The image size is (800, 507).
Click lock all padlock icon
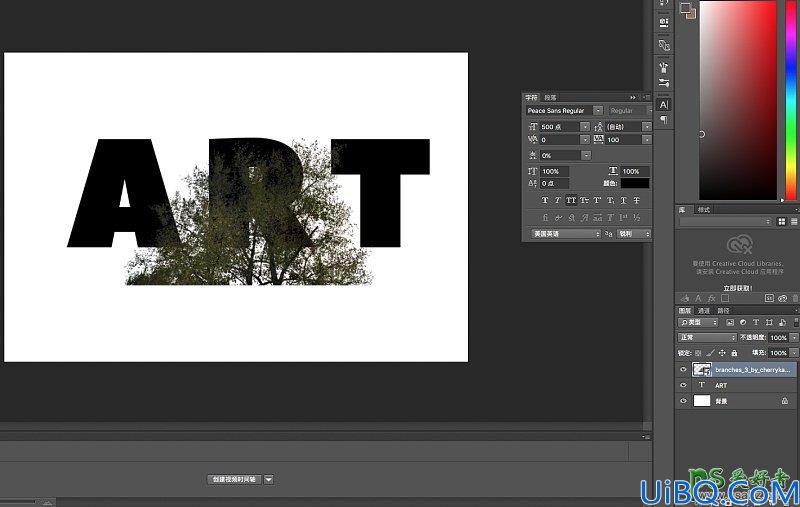[x=734, y=353]
